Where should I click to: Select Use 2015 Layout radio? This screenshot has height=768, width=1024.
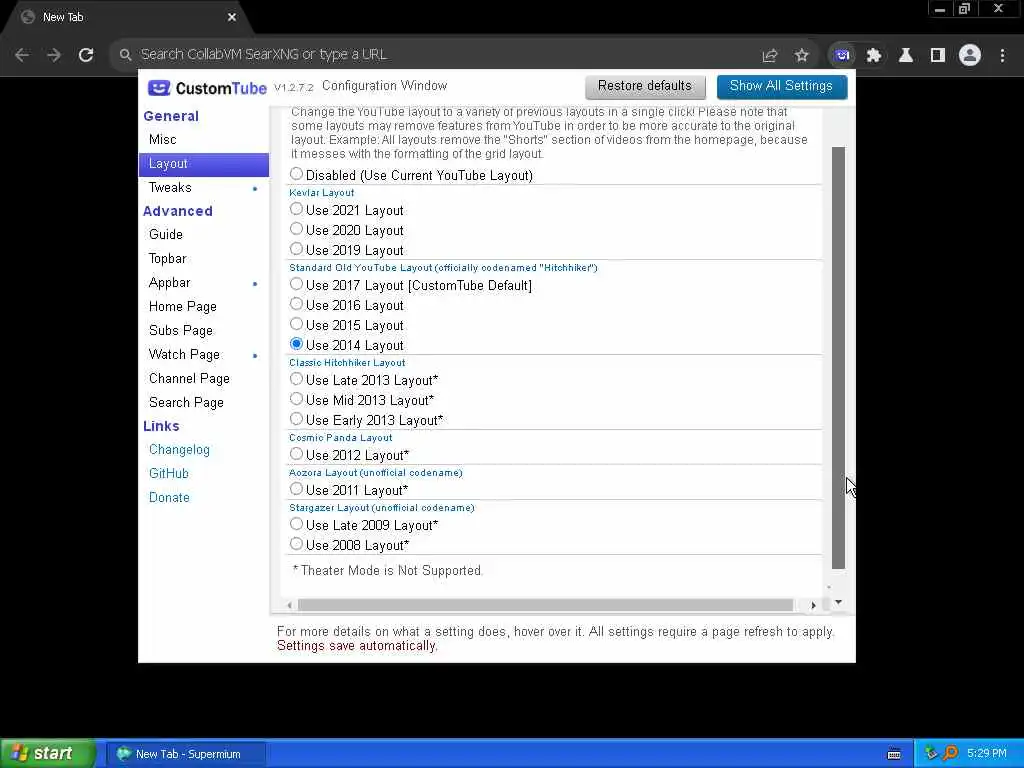(x=296, y=324)
